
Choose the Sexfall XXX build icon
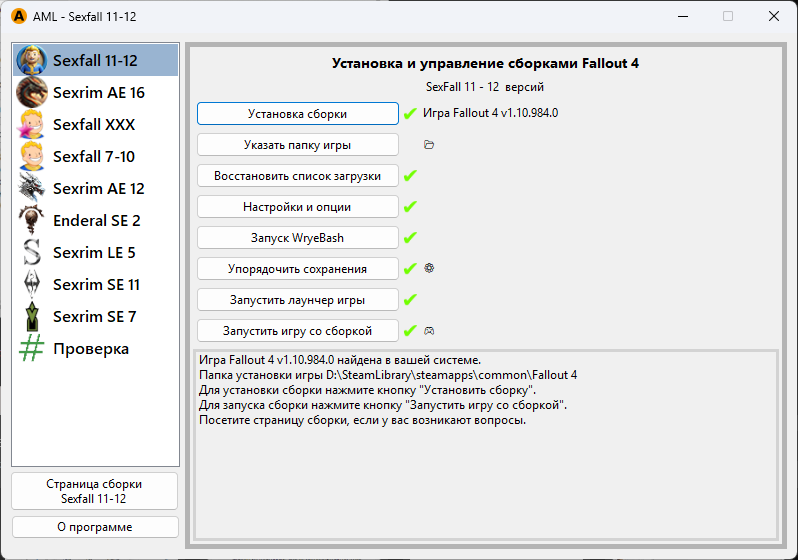pos(32,125)
